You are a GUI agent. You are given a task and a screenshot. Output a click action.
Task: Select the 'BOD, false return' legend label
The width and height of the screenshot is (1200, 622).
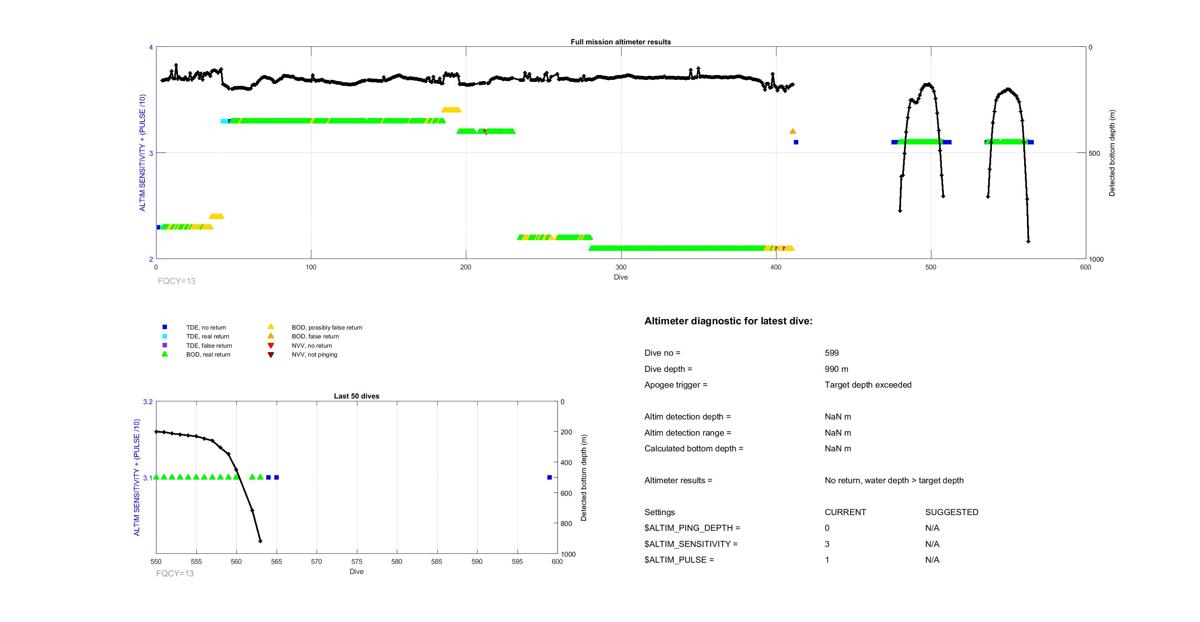316,336
